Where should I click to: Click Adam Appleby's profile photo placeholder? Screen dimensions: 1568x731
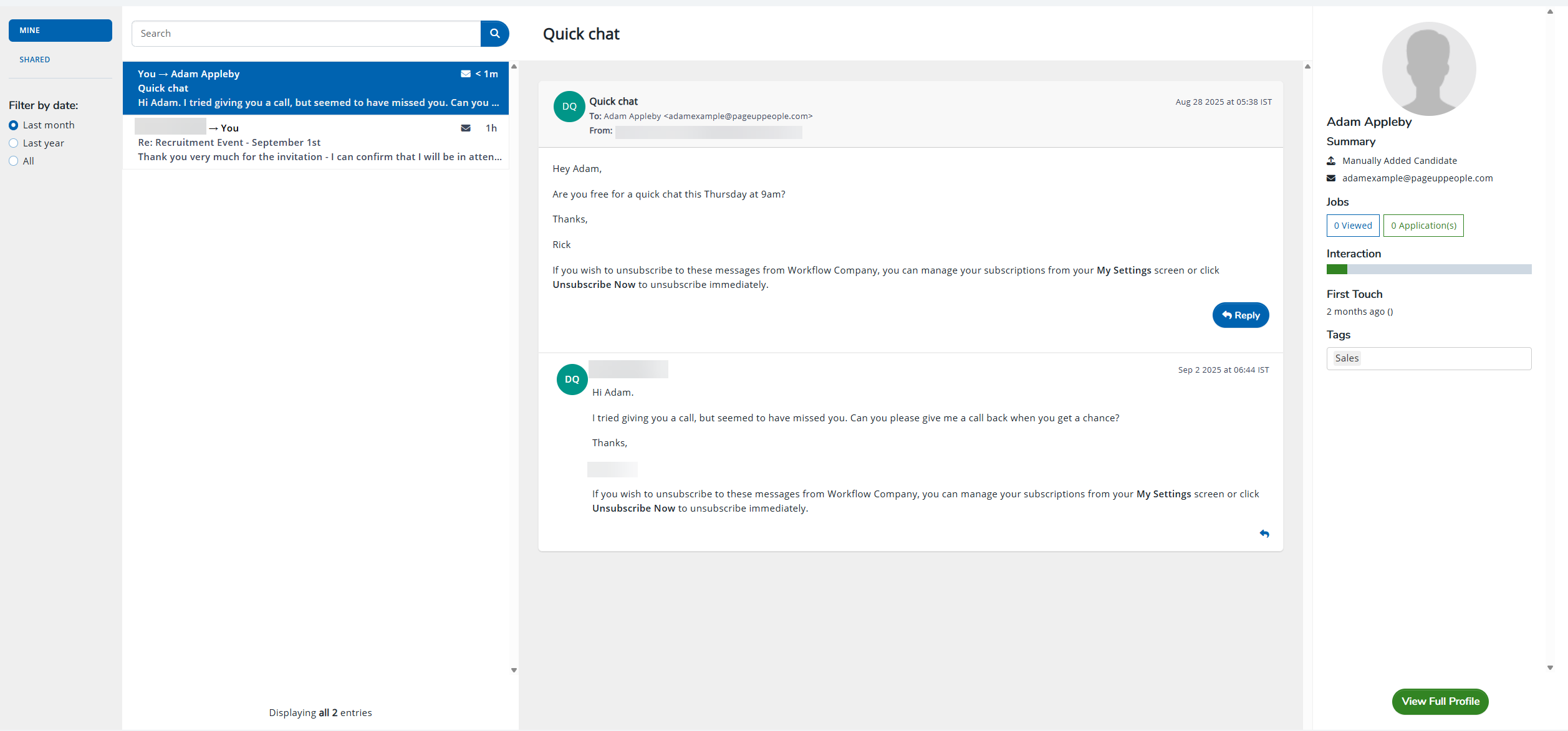1428,69
